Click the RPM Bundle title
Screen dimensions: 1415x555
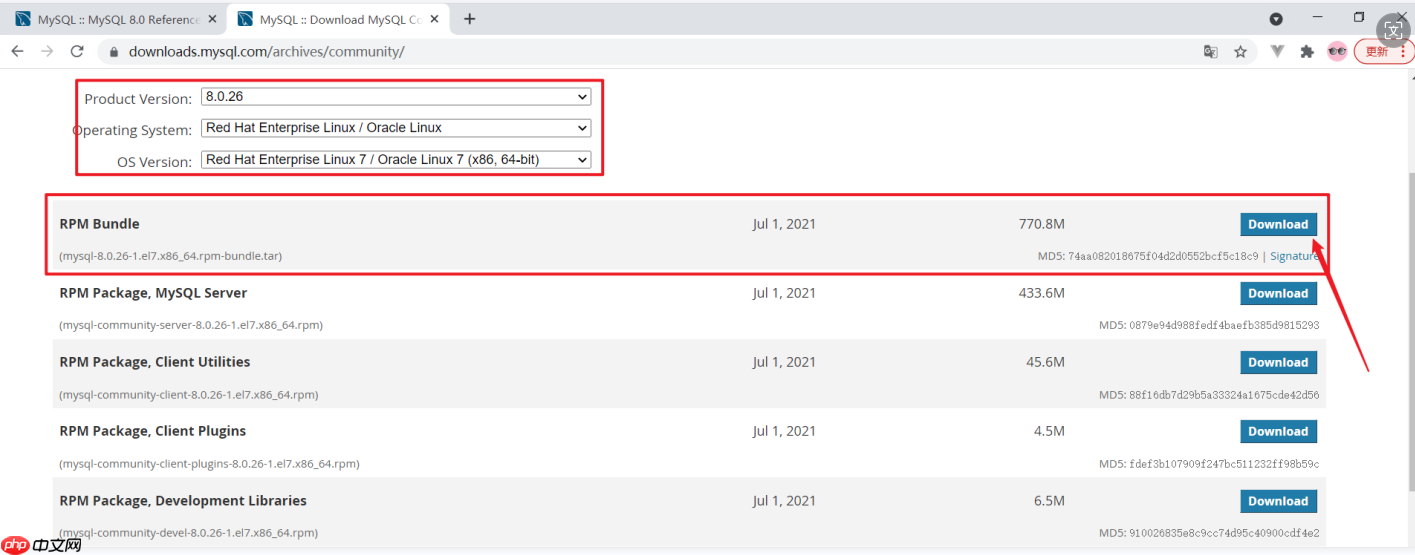100,224
